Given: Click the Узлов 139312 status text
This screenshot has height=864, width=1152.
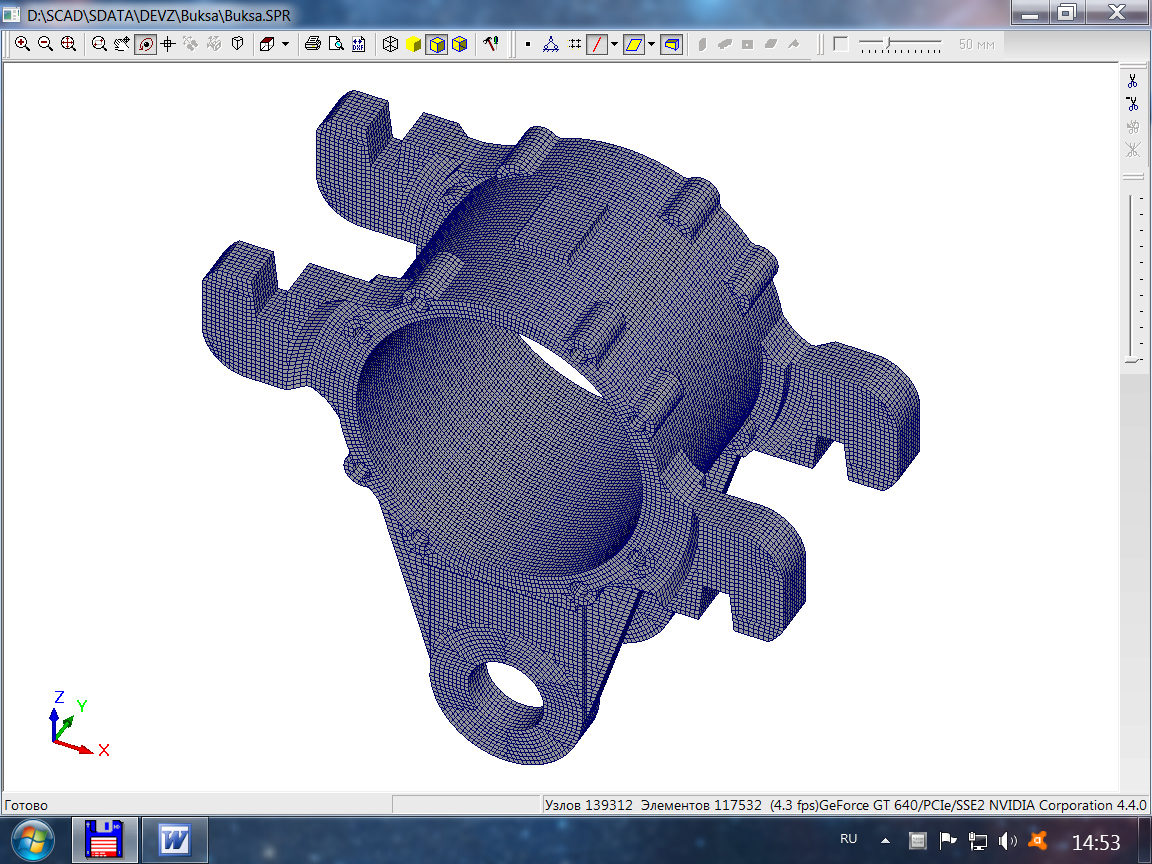Looking at the screenshot, I should (x=588, y=805).
